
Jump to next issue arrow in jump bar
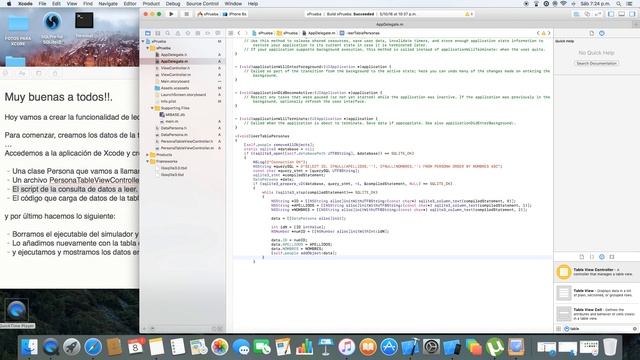(x=549, y=33)
